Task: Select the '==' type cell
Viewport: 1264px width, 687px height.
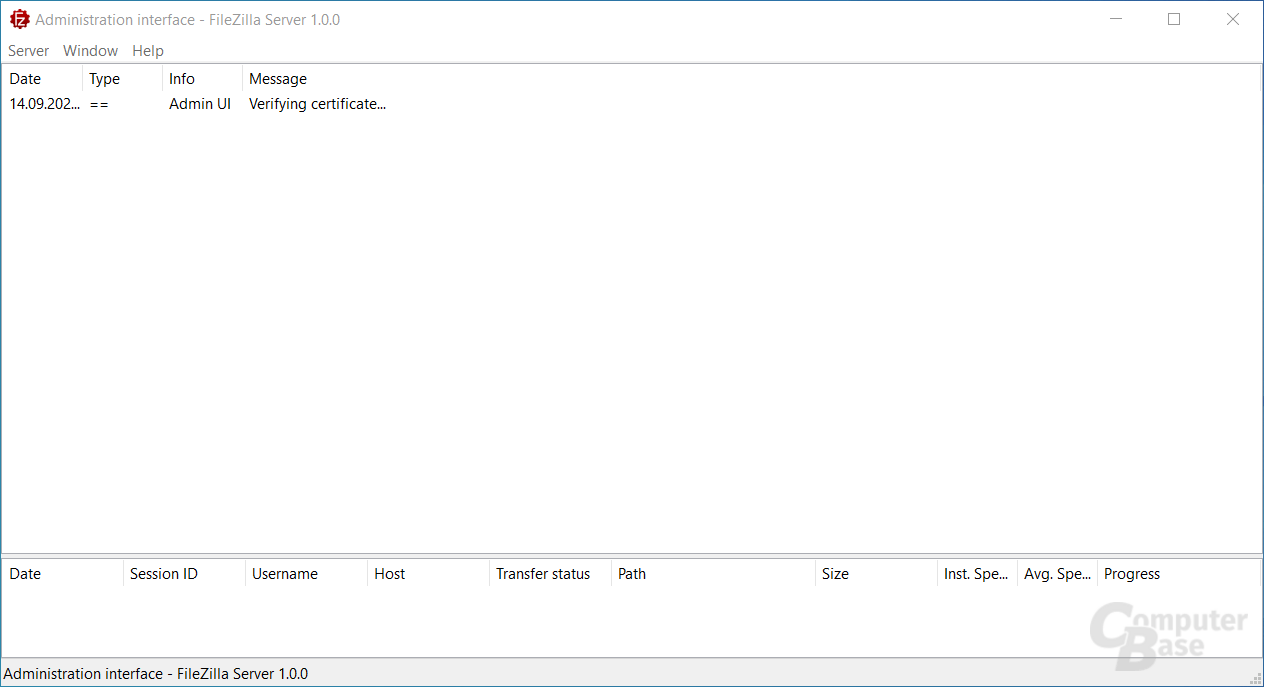Action: point(99,104)
